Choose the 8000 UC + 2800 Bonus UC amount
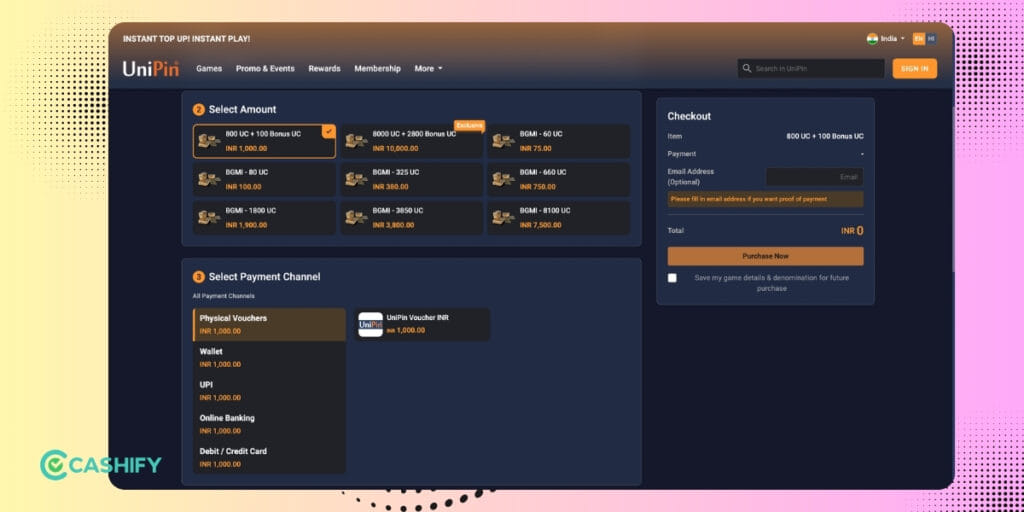 click(411, 141)
